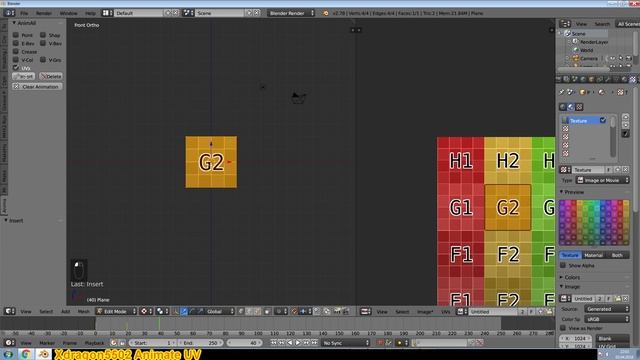This screenshot has width=640, height=360.
Task: Click the Clear Animation button
Action: point(37,87)
